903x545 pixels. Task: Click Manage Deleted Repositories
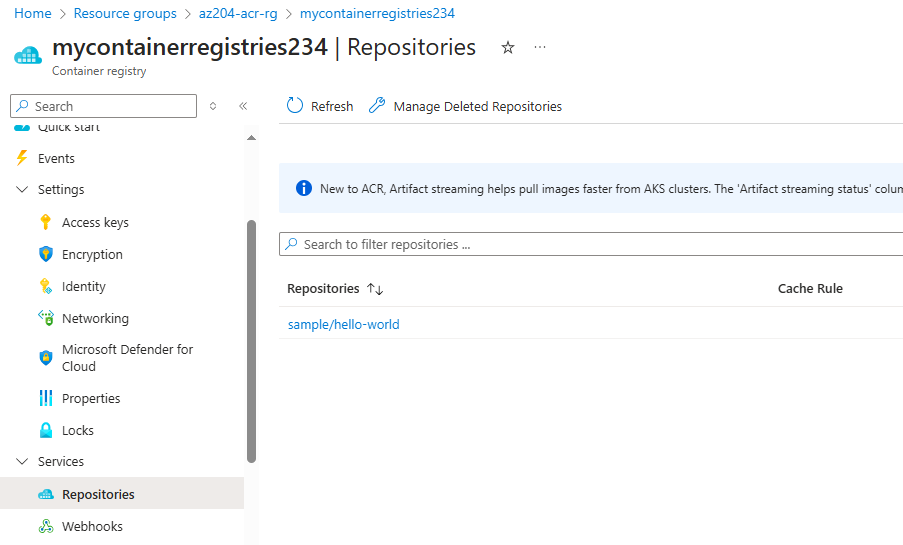(x=477, y=106)
